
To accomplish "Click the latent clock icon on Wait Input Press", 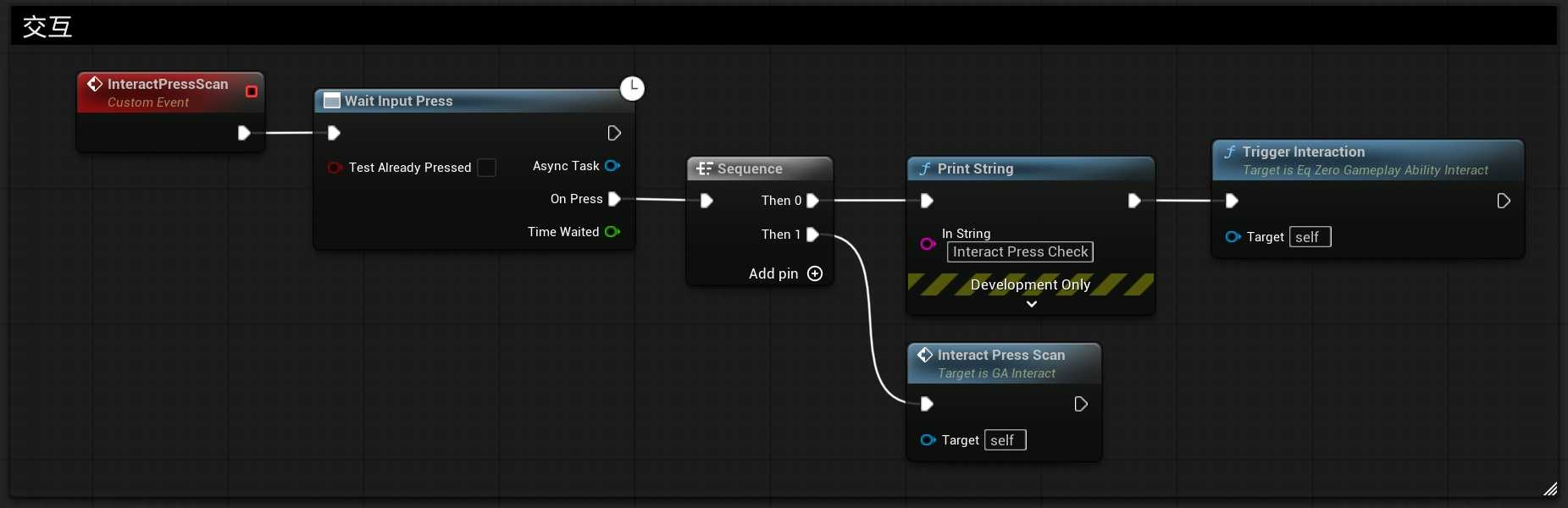I will click(x=632, y=88).
